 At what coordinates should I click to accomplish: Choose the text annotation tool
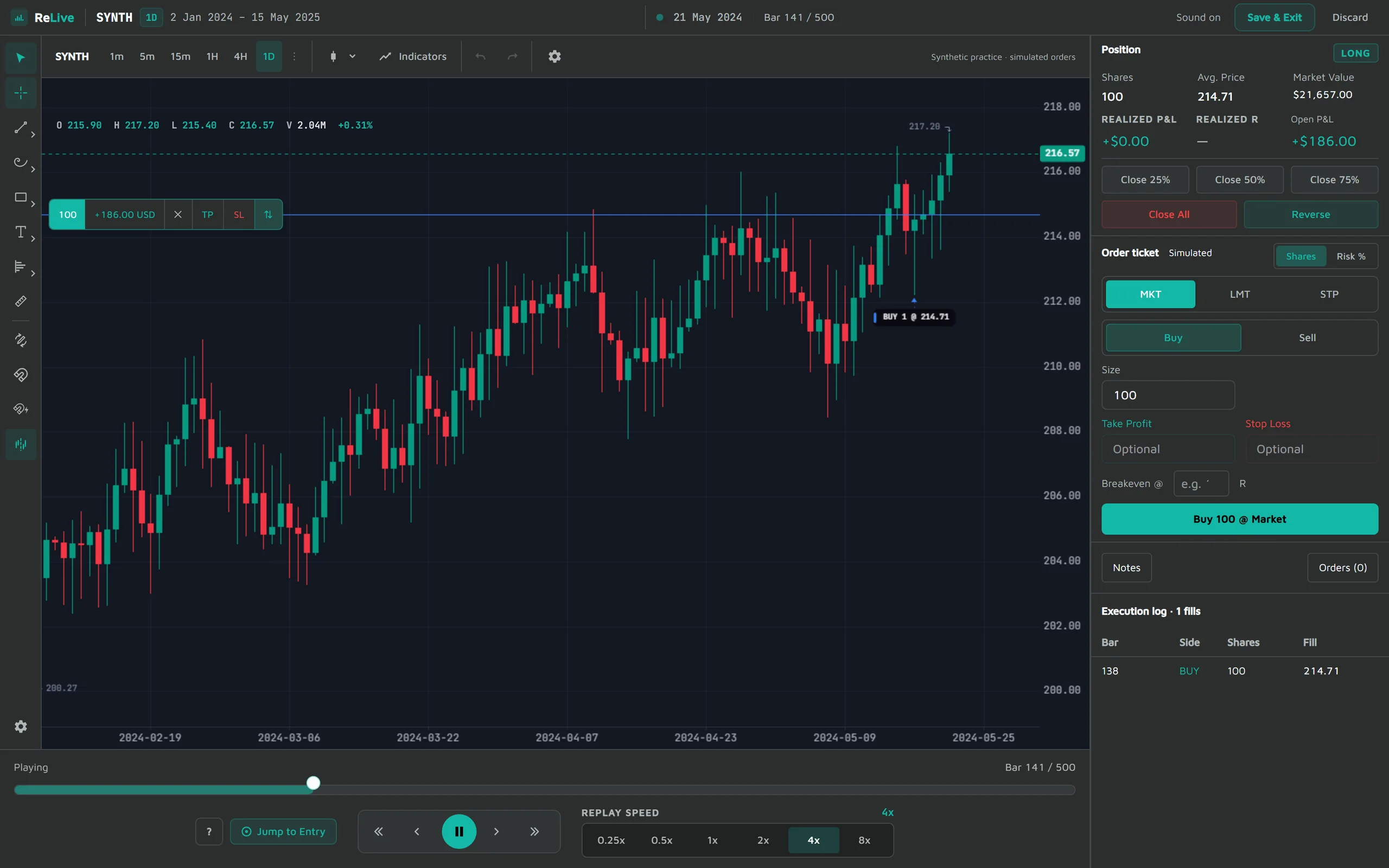[21, 232]
